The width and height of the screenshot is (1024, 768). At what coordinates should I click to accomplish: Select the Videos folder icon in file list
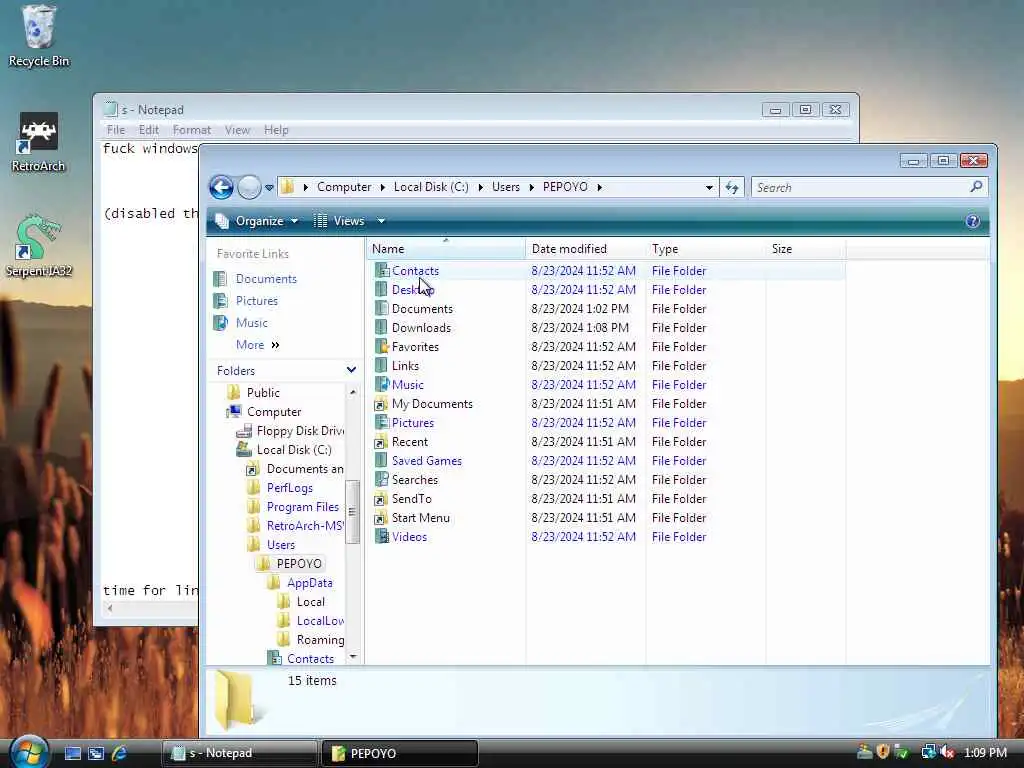(x=381, y=536)
